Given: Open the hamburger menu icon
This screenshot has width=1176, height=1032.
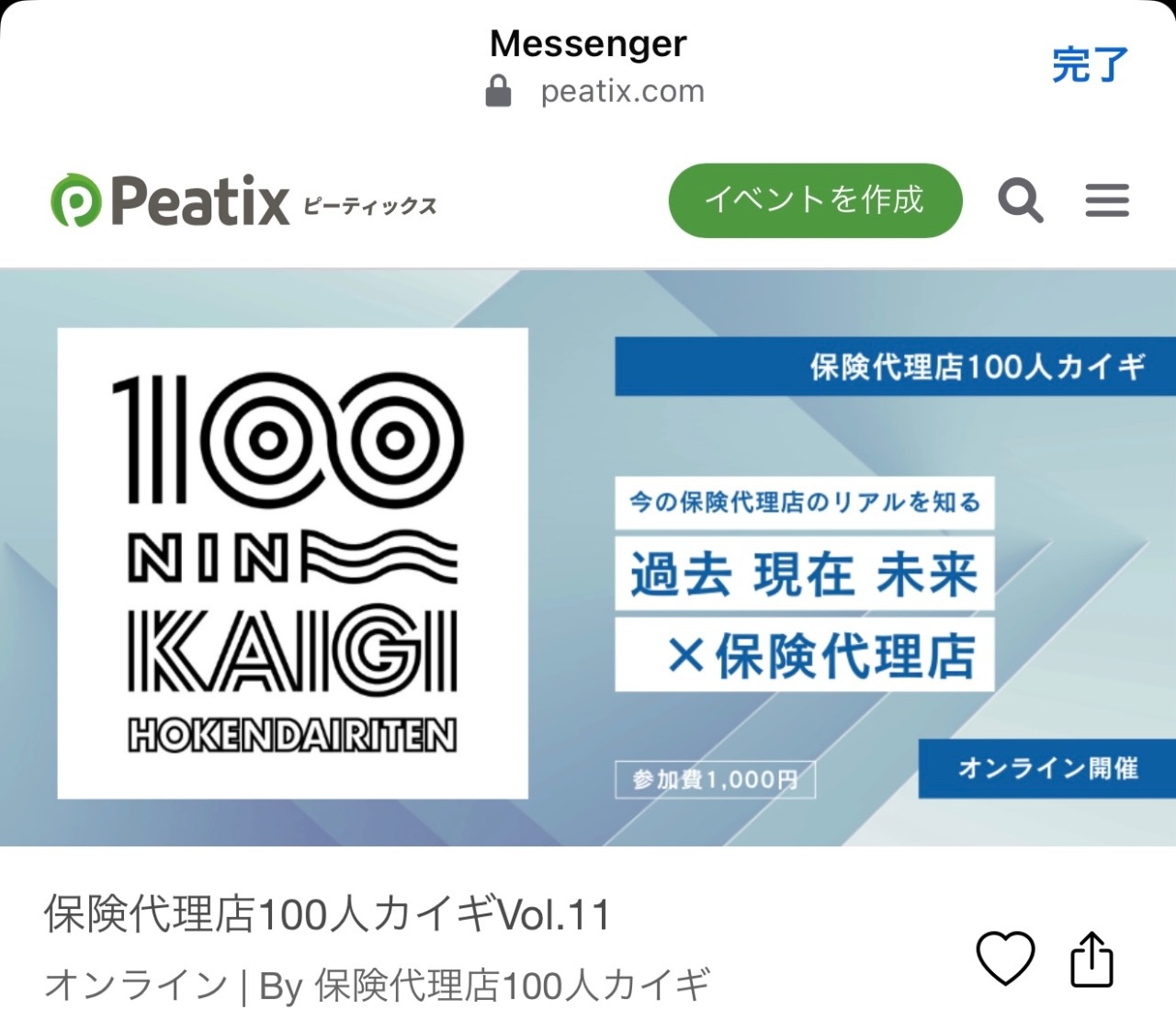Looking at the screenshot, I should pos(1106,200).
